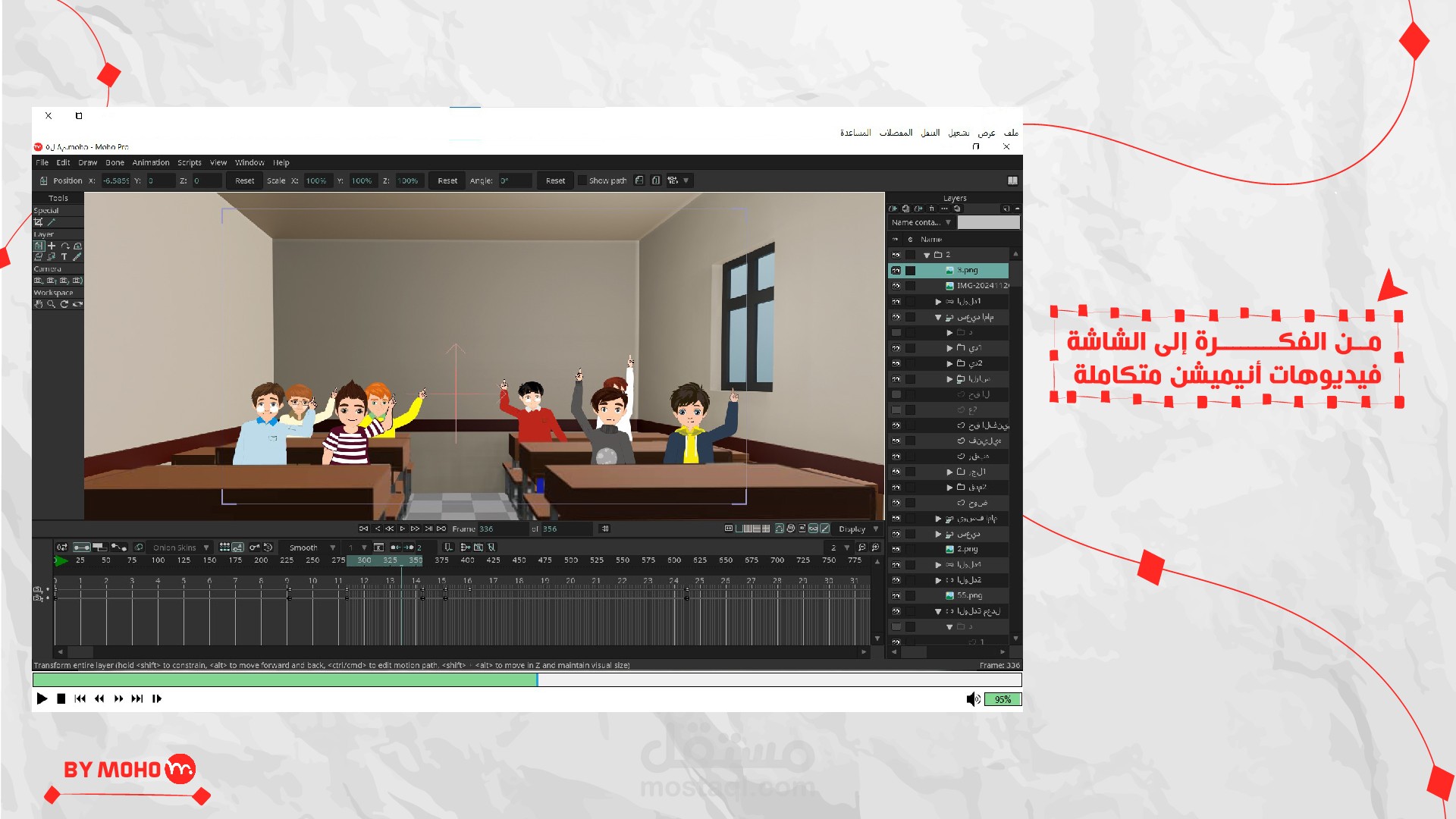Select the Zoom Workspace magnifier tool

click(52, 304)
